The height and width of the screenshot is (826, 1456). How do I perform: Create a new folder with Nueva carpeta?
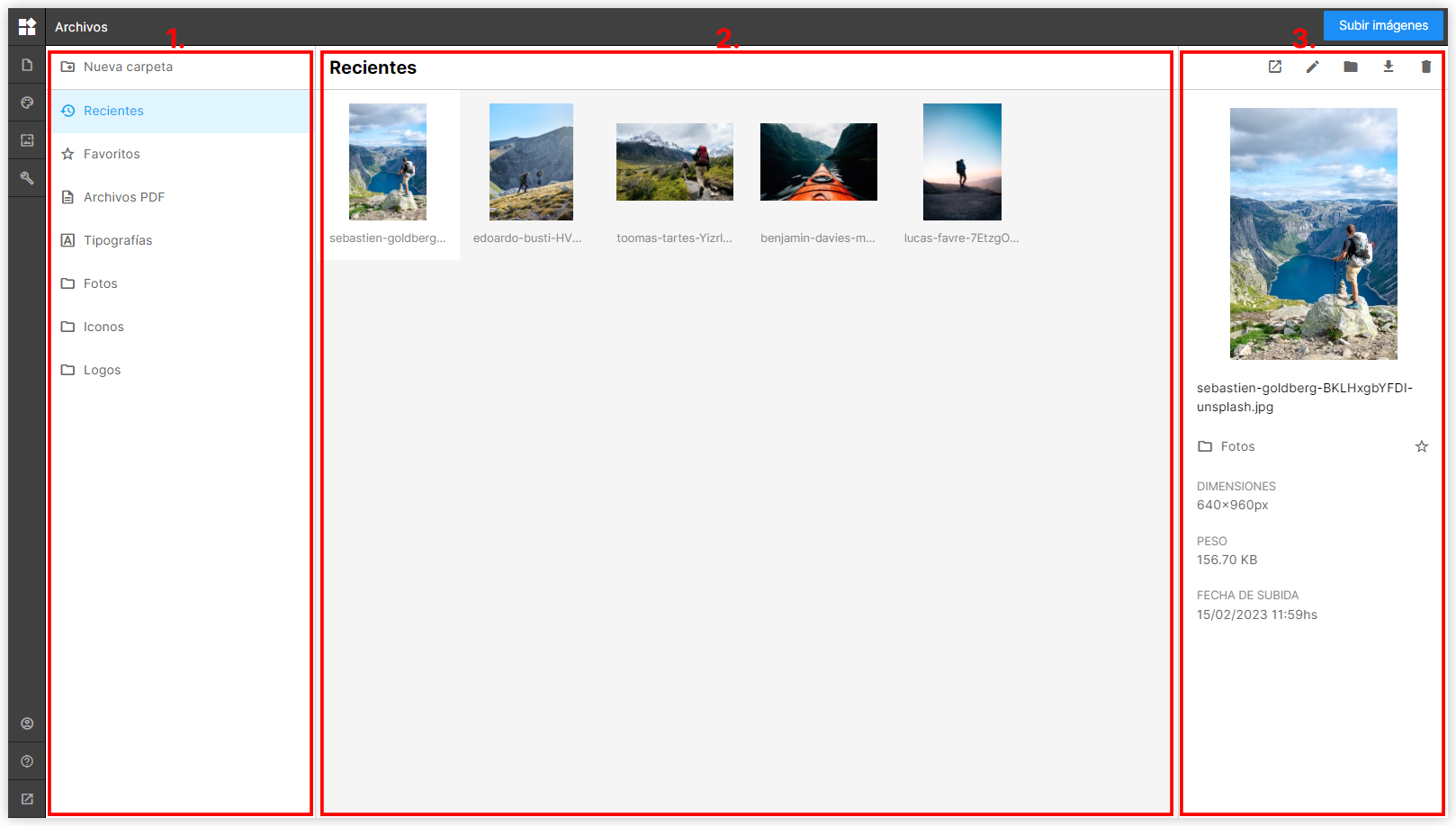point(128,67)
